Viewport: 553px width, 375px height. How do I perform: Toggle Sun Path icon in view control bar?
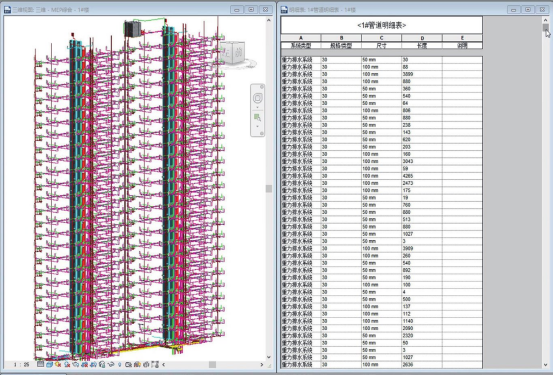click(58, 364)
